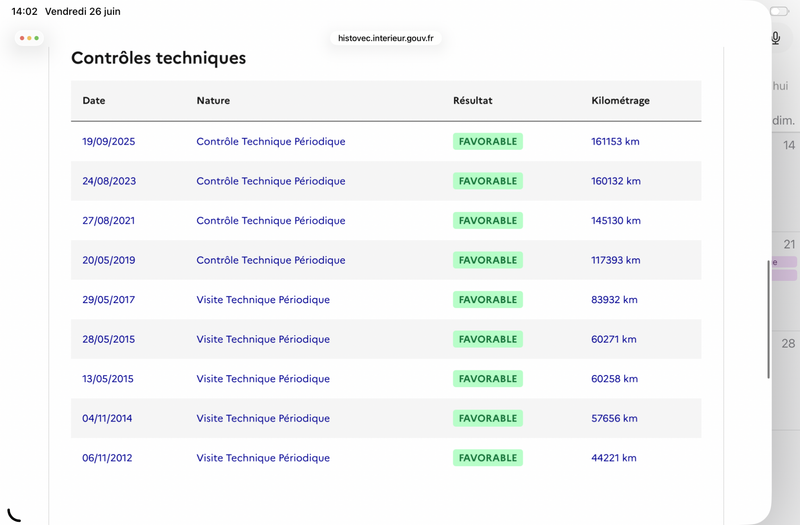Click the histovec.interieur.gouv.fr address bar

tap(386, 38)
